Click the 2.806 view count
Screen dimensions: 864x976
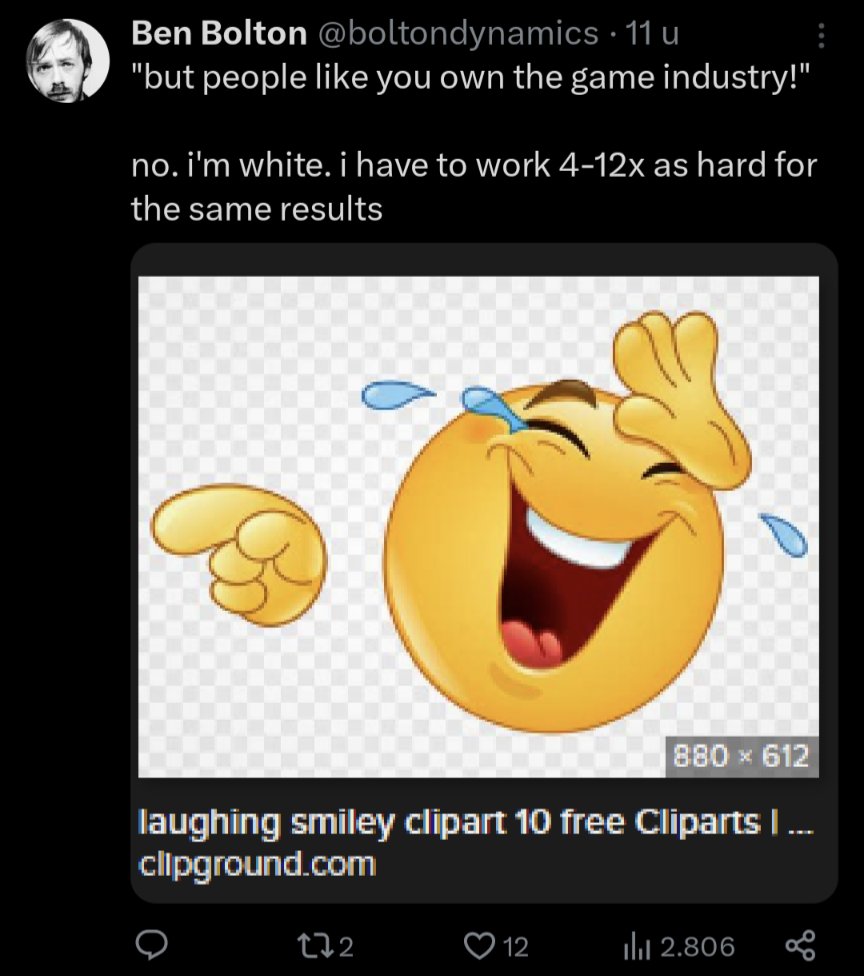[x=697, y=947]
